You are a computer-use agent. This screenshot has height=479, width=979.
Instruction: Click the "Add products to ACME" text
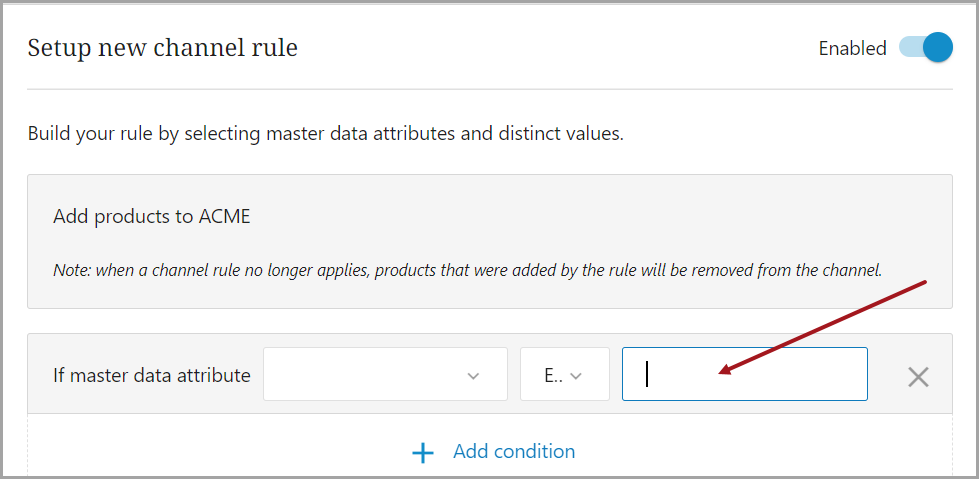tap(152, 216)
